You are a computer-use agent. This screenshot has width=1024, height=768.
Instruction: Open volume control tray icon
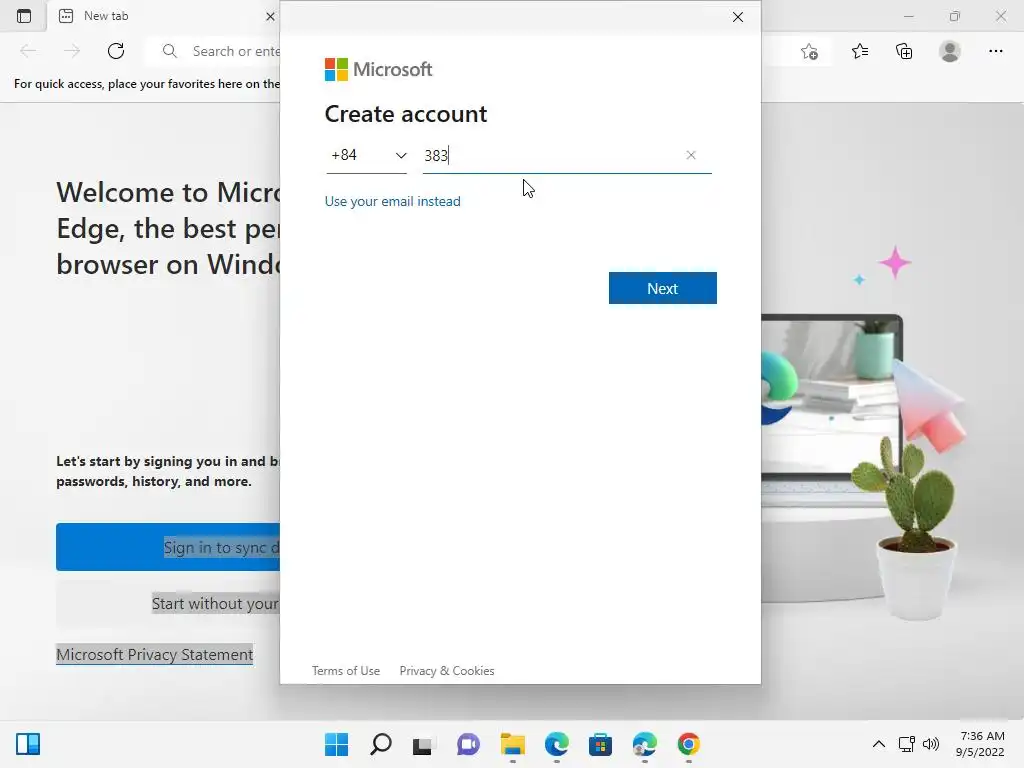[931, 744]
